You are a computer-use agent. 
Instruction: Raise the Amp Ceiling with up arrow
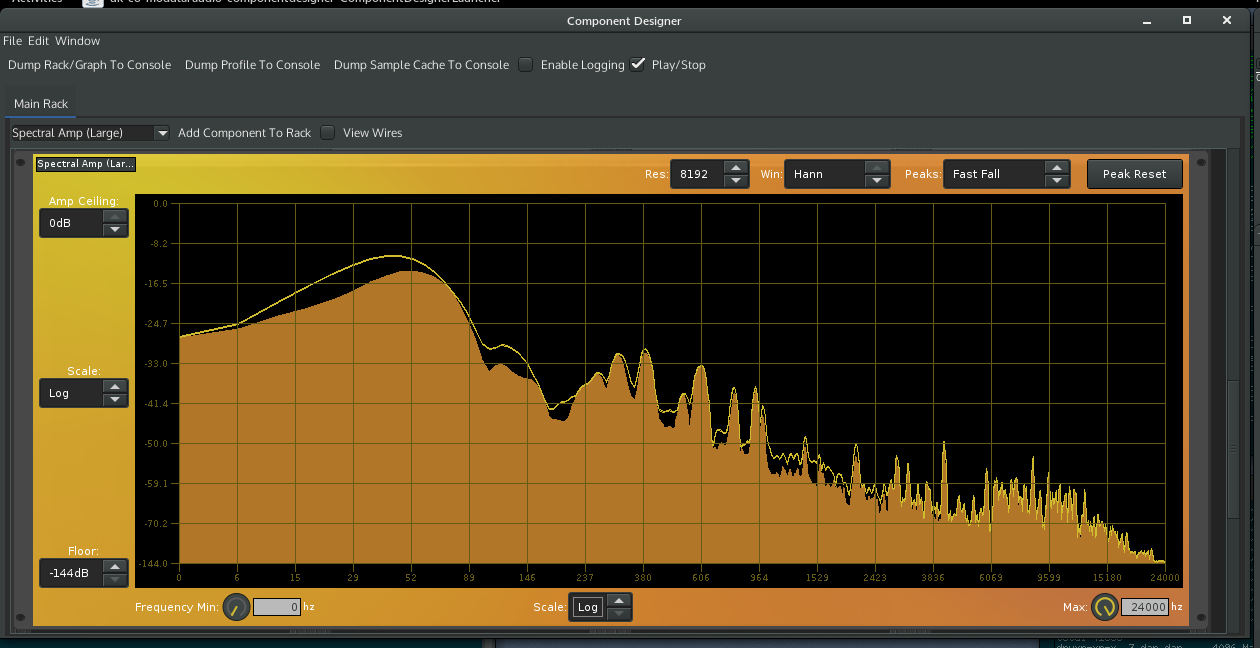116,216
